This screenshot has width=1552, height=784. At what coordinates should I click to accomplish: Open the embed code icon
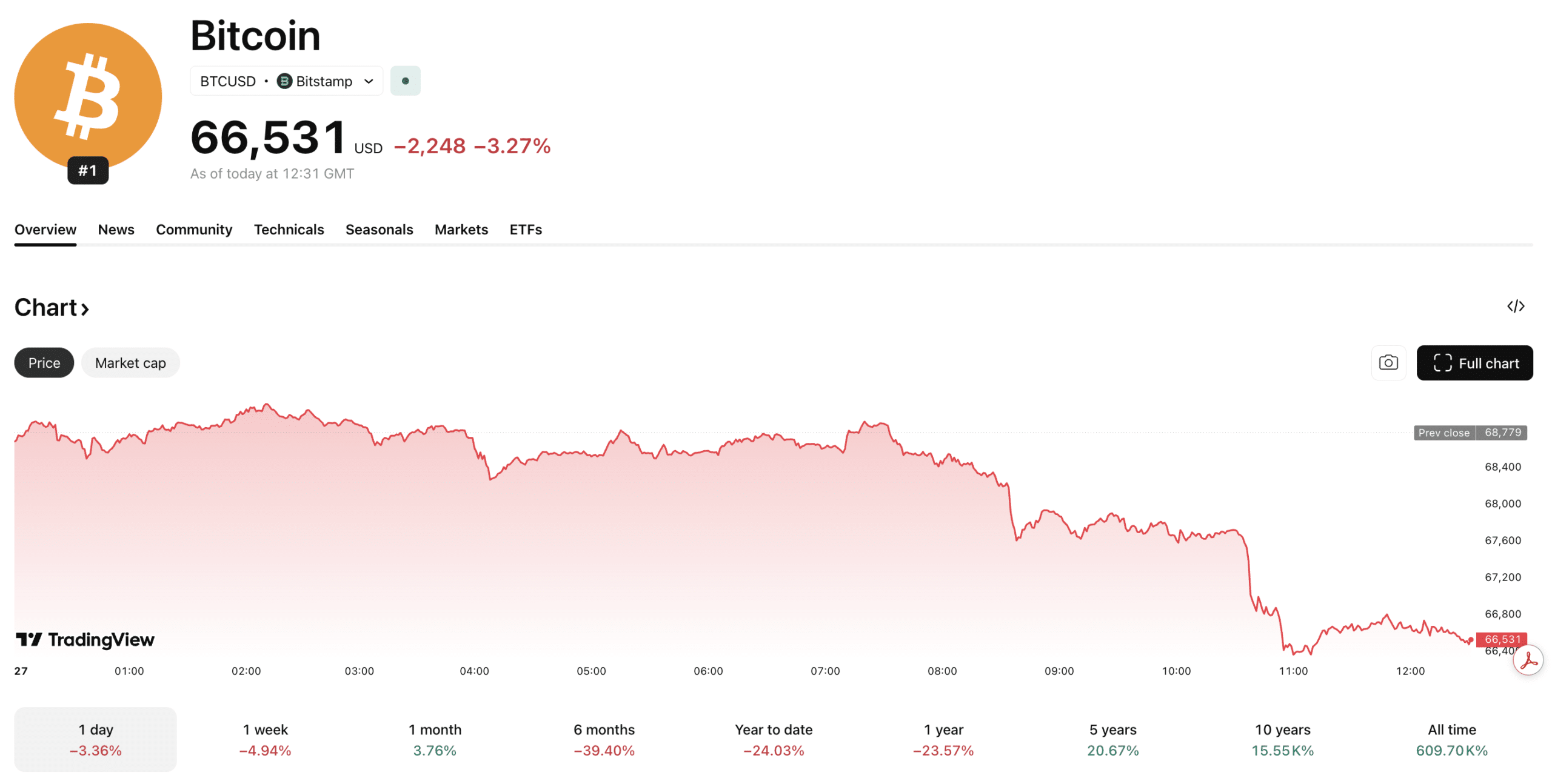click(1515, 306)
